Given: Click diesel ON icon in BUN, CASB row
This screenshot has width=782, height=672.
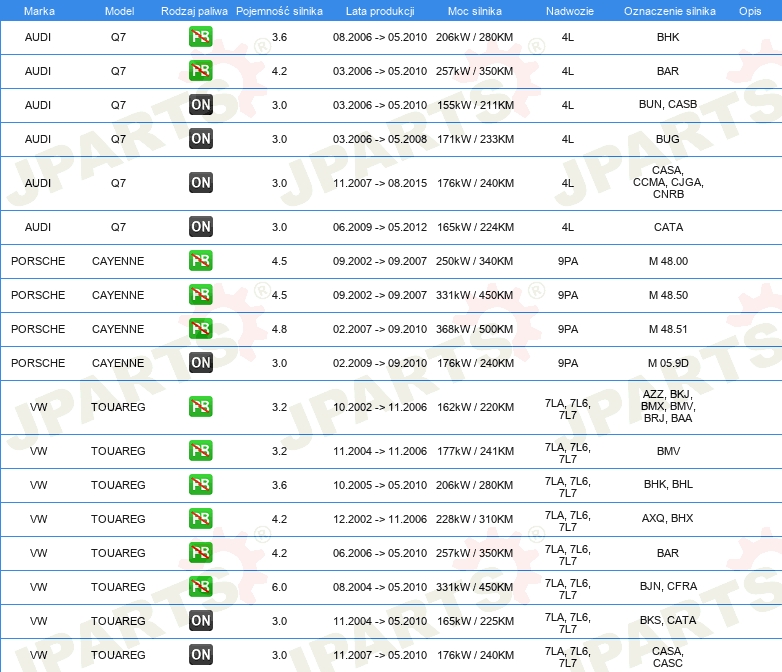Looking at the screenshot, I should tap(200, 105).
